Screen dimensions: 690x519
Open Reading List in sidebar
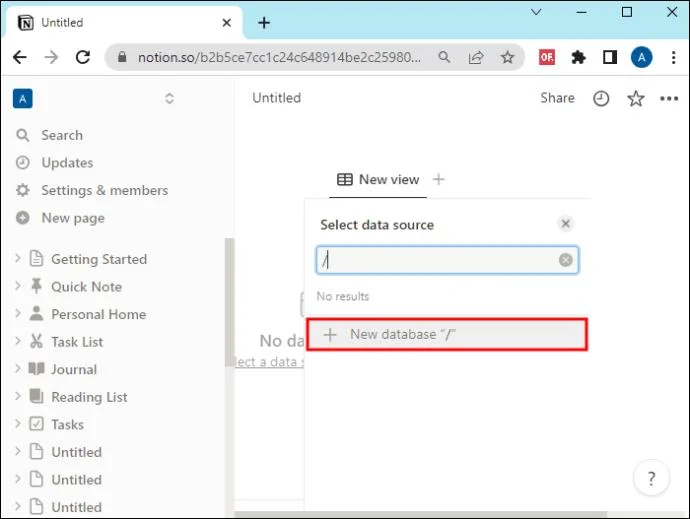(89, 397)
